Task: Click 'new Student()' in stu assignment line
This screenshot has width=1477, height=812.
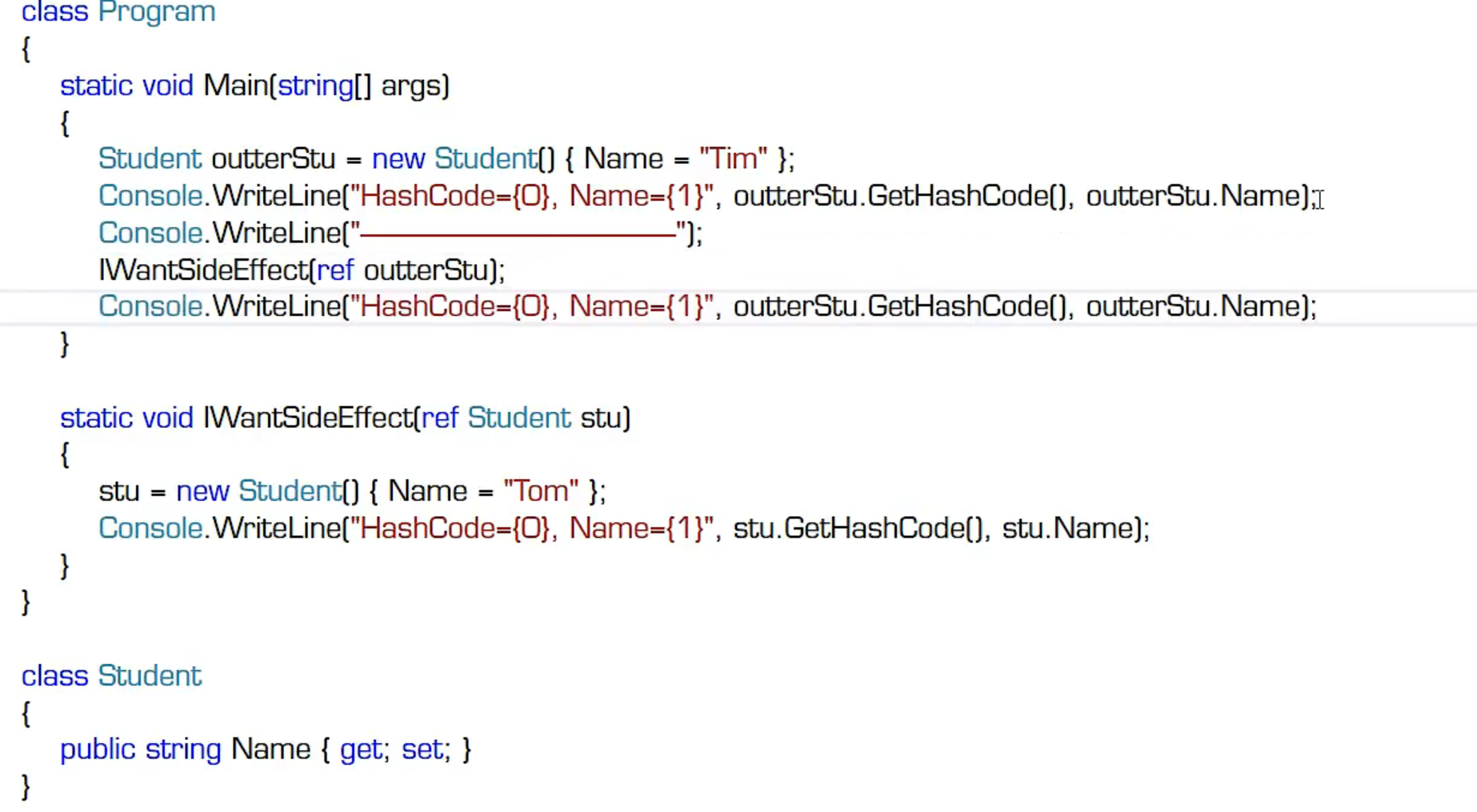Action: click(268, 490)
